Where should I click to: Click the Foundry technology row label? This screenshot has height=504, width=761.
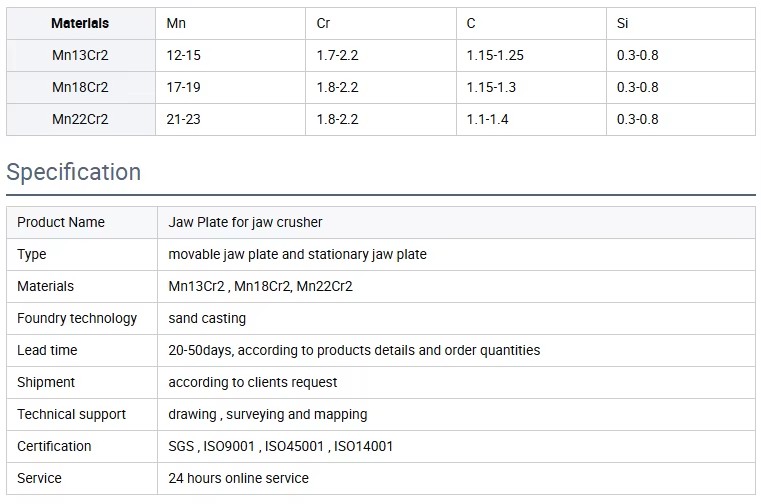coord(77,319)
